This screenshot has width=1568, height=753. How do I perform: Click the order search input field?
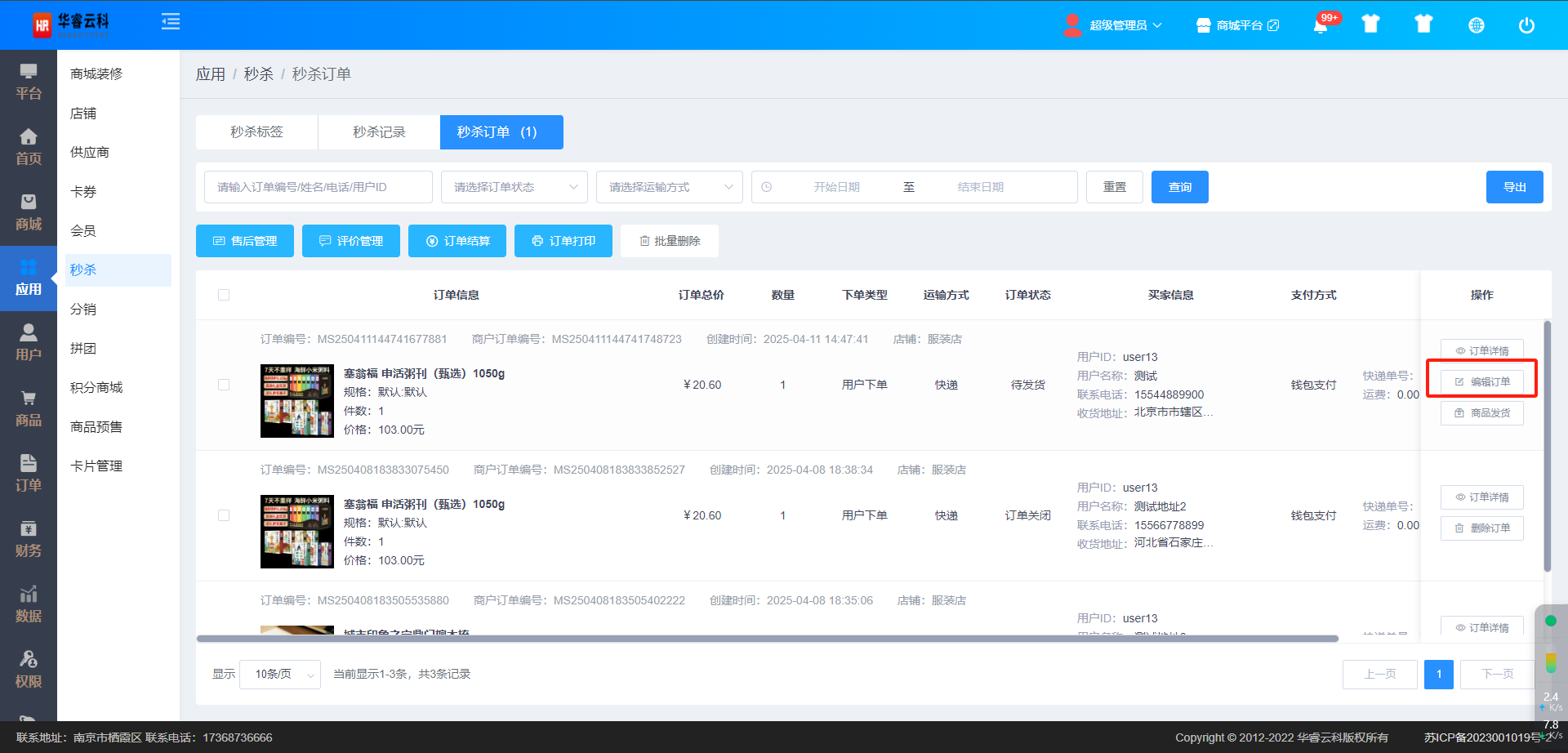click(318, 187)
